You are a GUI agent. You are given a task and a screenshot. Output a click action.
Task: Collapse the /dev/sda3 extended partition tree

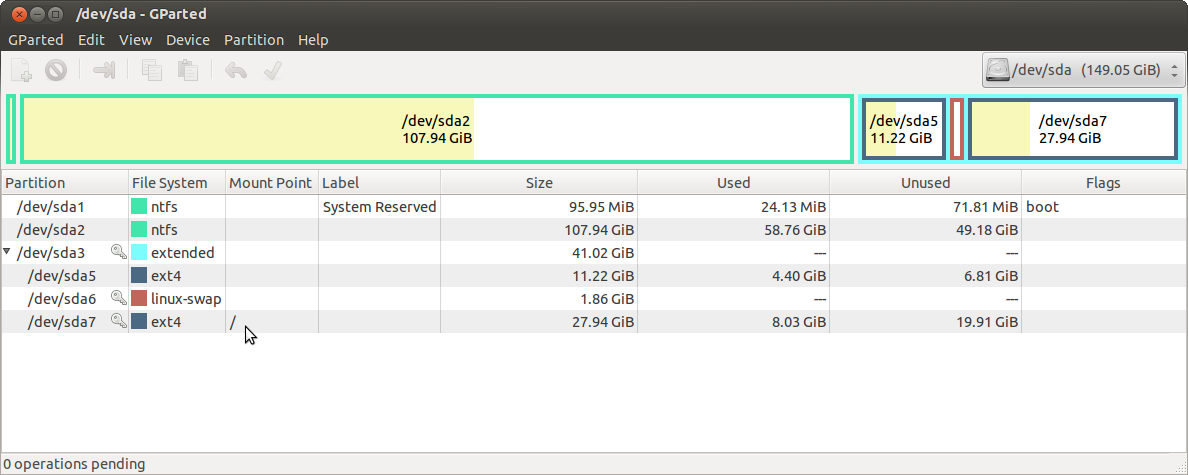[8, 252]
